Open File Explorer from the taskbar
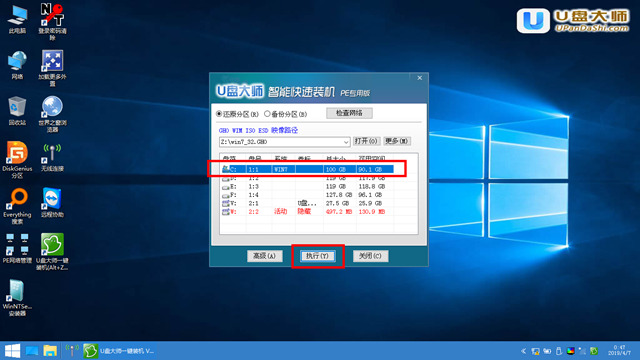Image resolution: width=640 pixels, height=360 pixels. 50,351
